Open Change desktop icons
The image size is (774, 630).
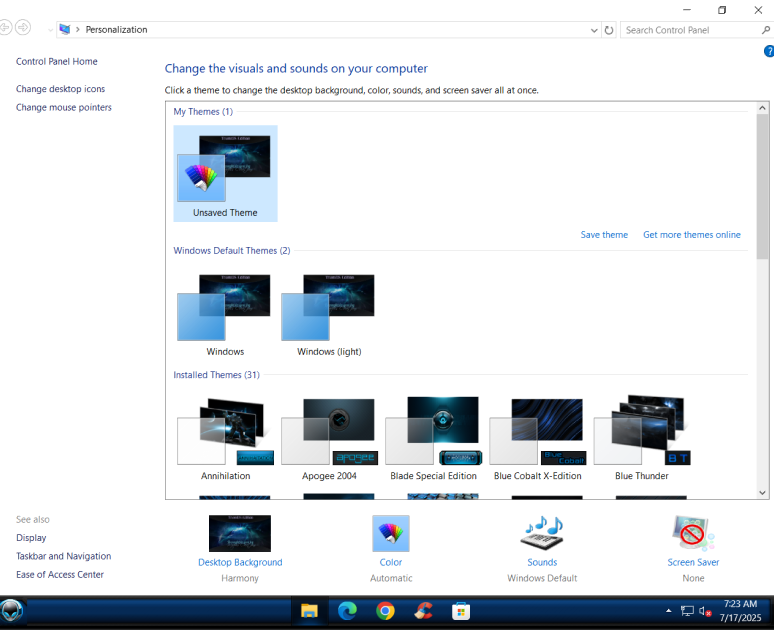point(60,89)
